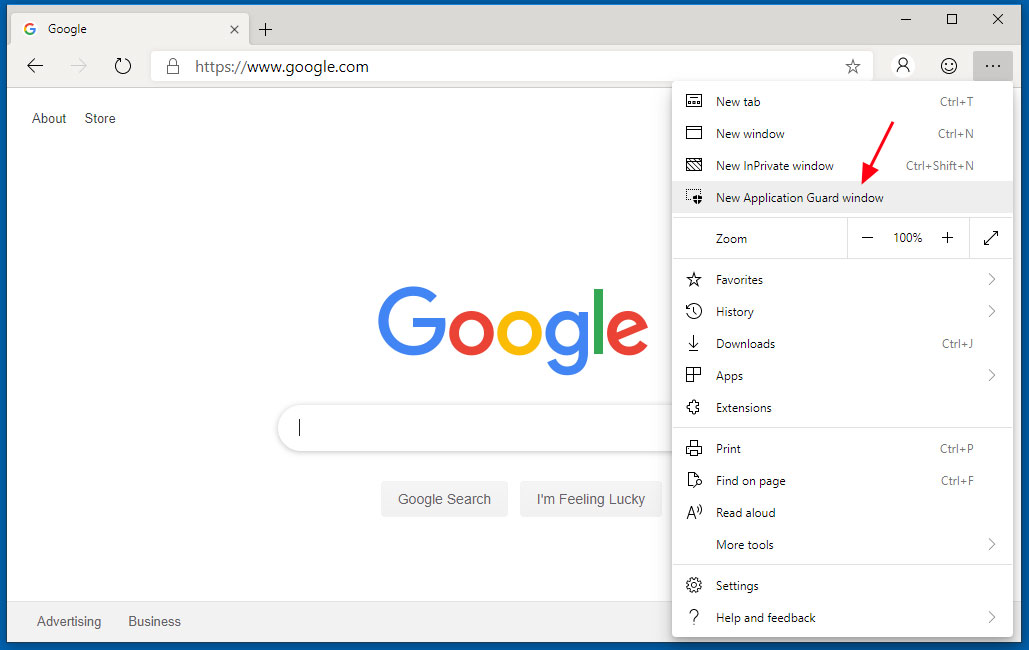1029x650 pixels.
Task: Decrease zoom with the minus button
Action: click(867, 238)
